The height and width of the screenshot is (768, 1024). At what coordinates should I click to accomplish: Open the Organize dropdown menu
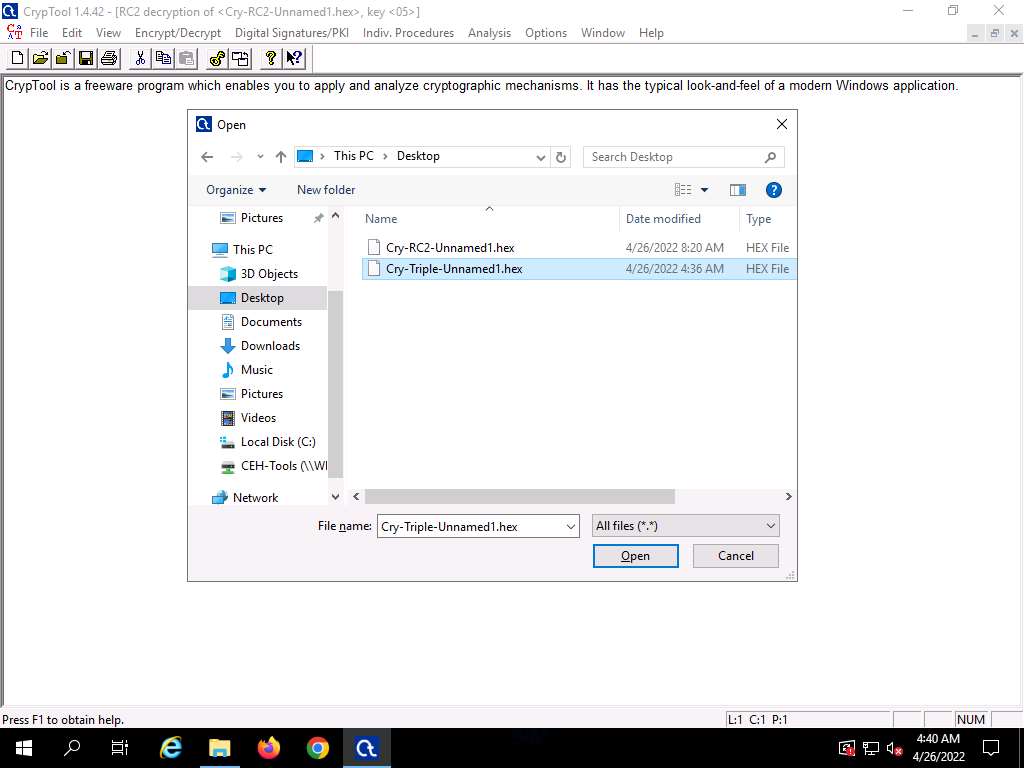tap(236, 190)
